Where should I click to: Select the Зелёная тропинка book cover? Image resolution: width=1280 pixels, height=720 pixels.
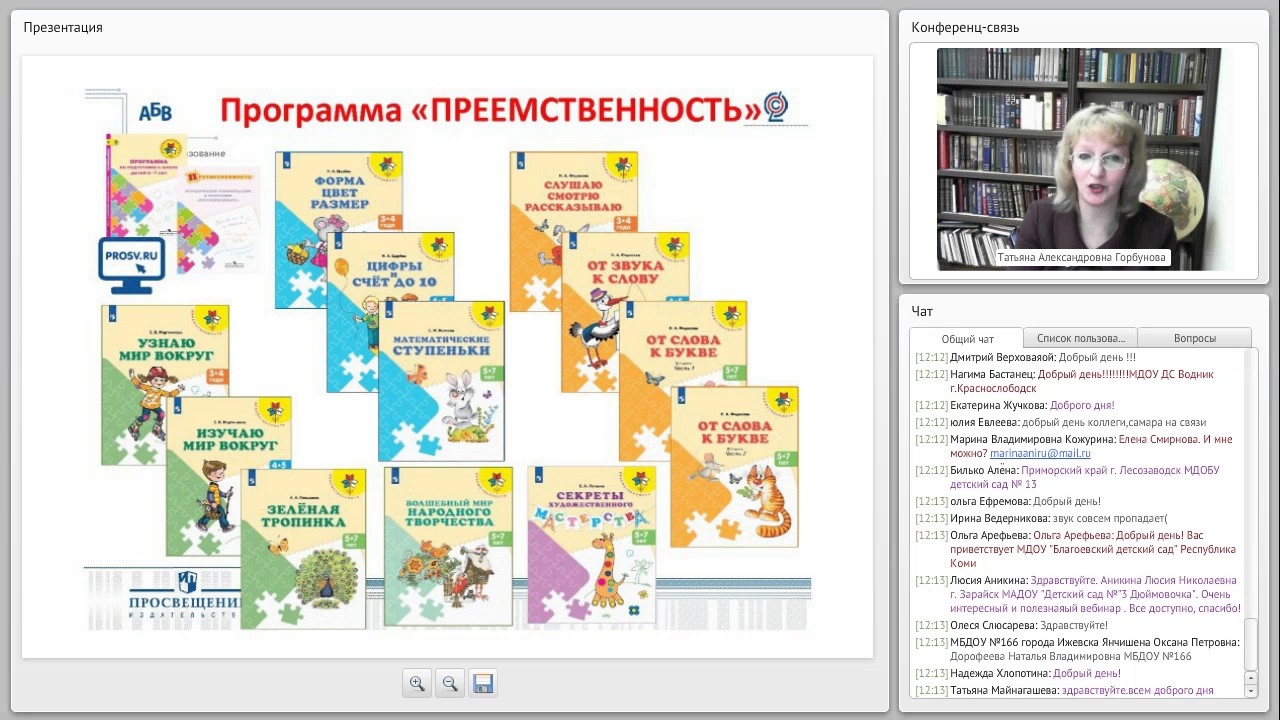(x=303, y=548)
